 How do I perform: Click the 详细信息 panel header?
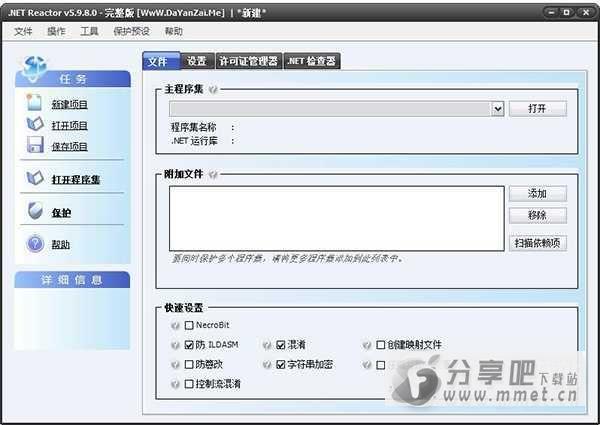click(72, 280)
